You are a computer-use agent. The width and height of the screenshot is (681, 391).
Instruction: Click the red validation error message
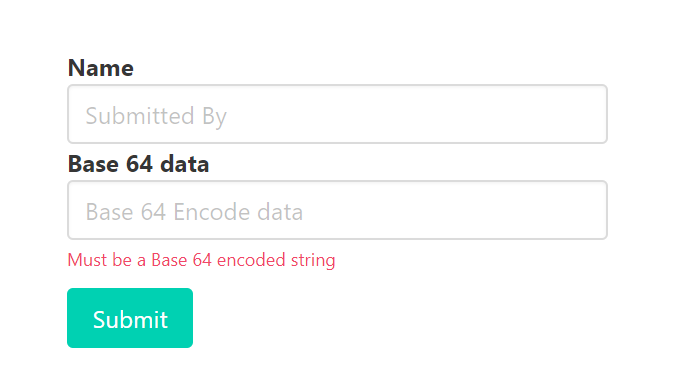tap(201, 260)
